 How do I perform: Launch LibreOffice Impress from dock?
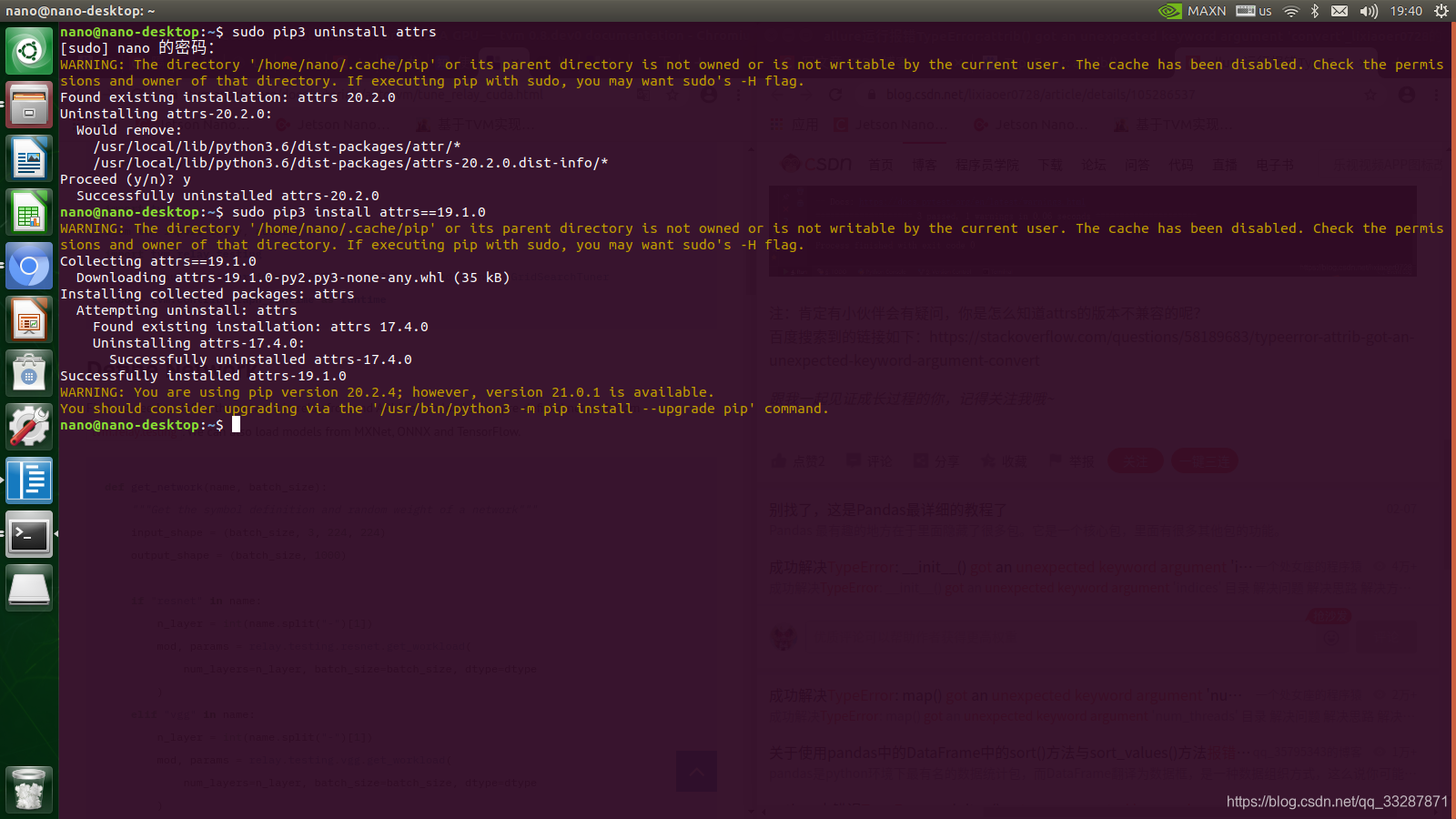click(29, 319)
